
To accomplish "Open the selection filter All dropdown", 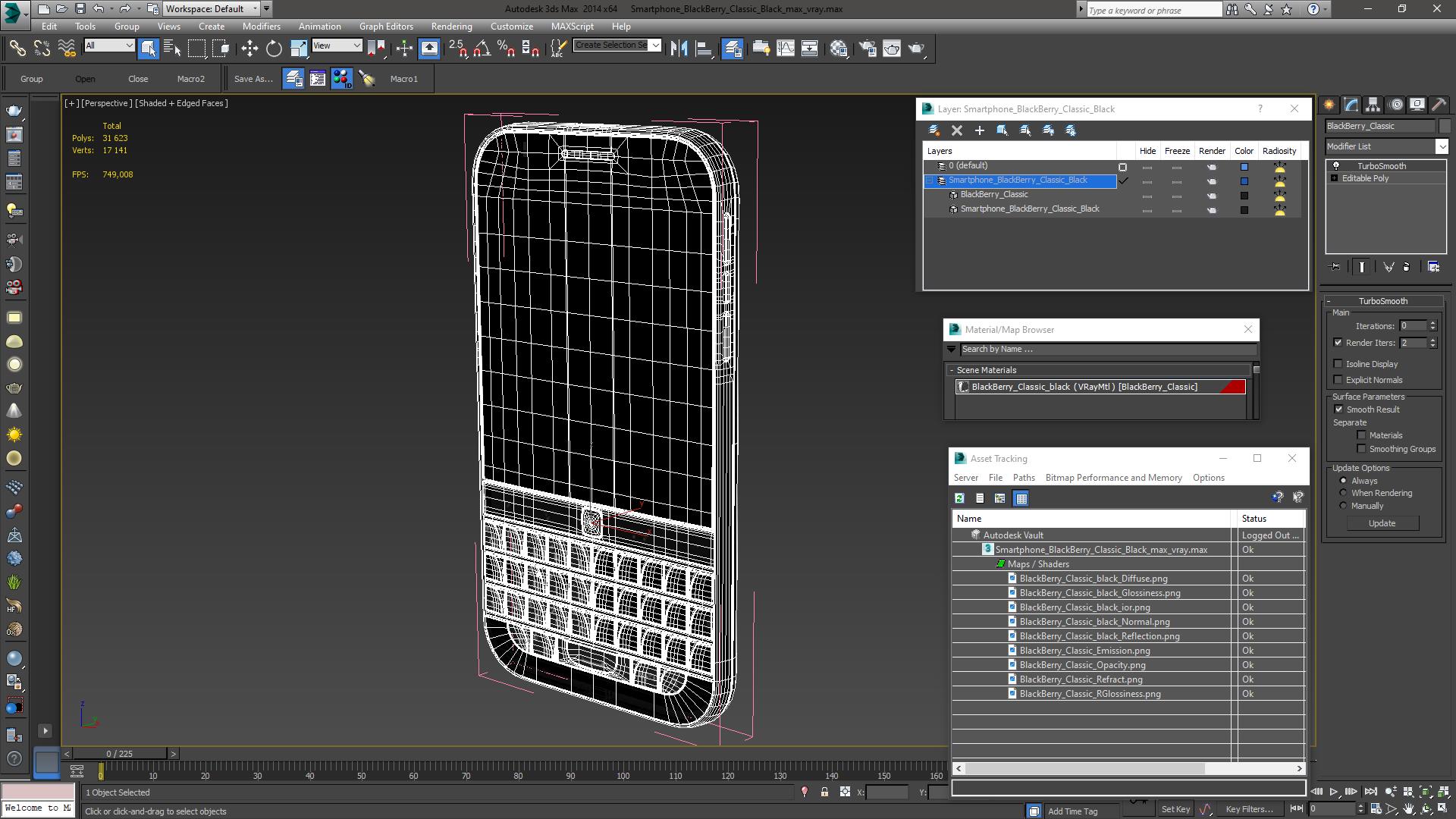I will click(x=109, y=46).
